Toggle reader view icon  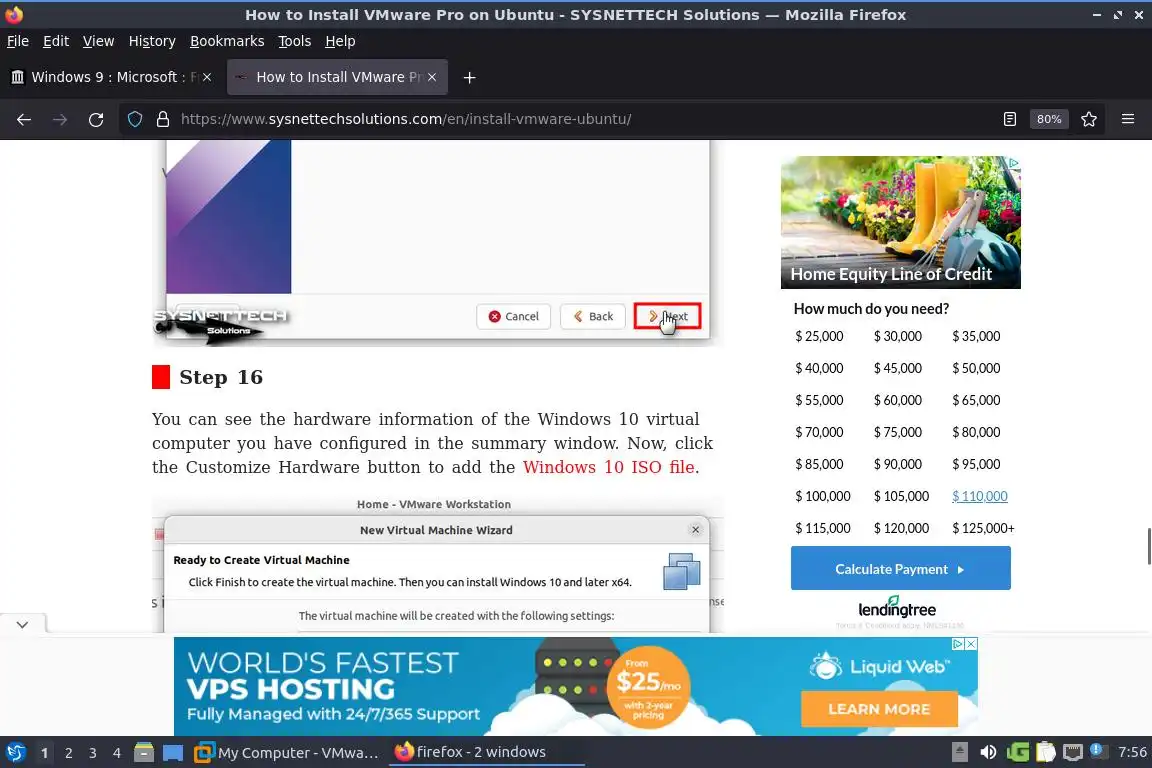click(x=1009, y=119)
